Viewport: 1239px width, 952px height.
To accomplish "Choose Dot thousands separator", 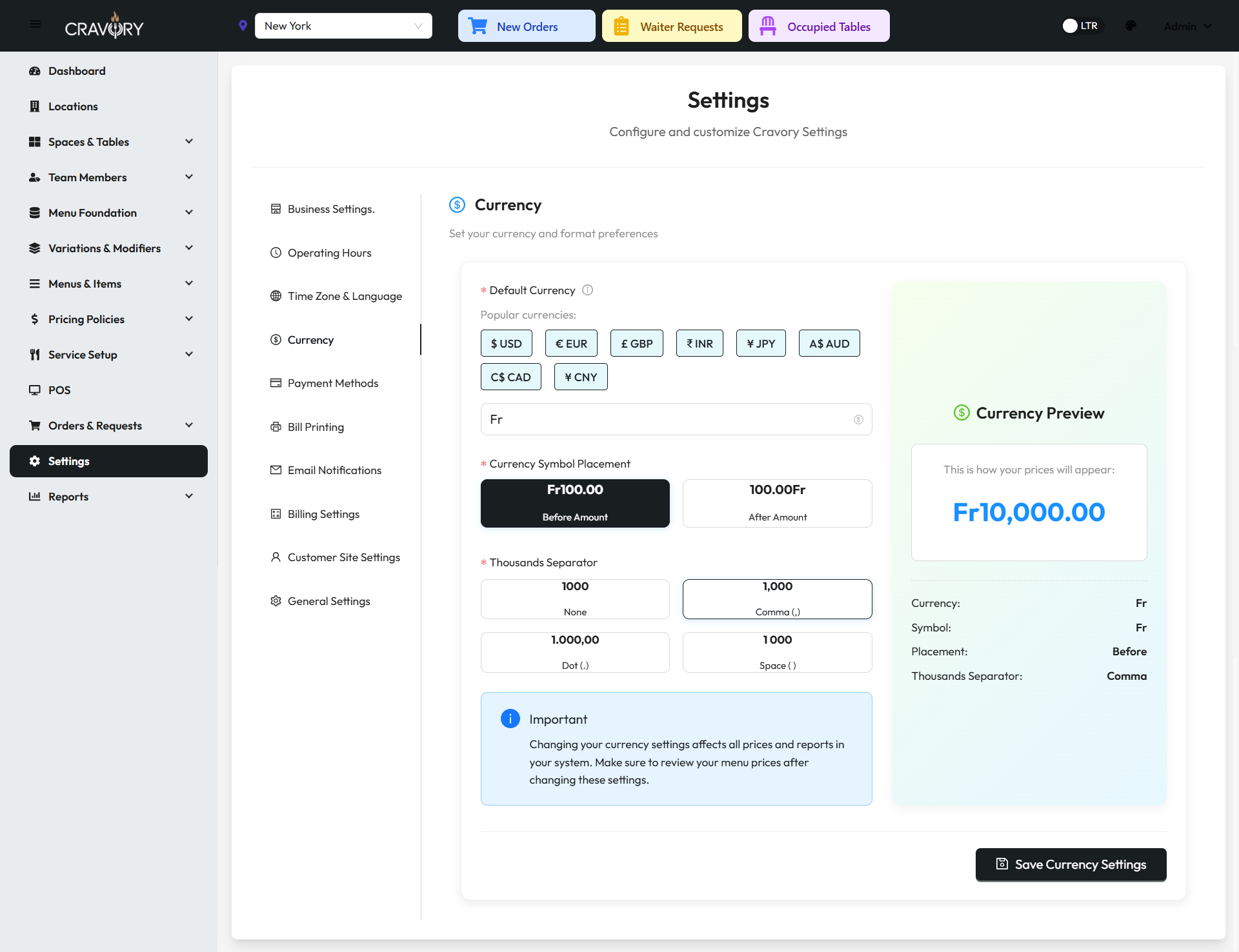I will click(x=575, y=652).
